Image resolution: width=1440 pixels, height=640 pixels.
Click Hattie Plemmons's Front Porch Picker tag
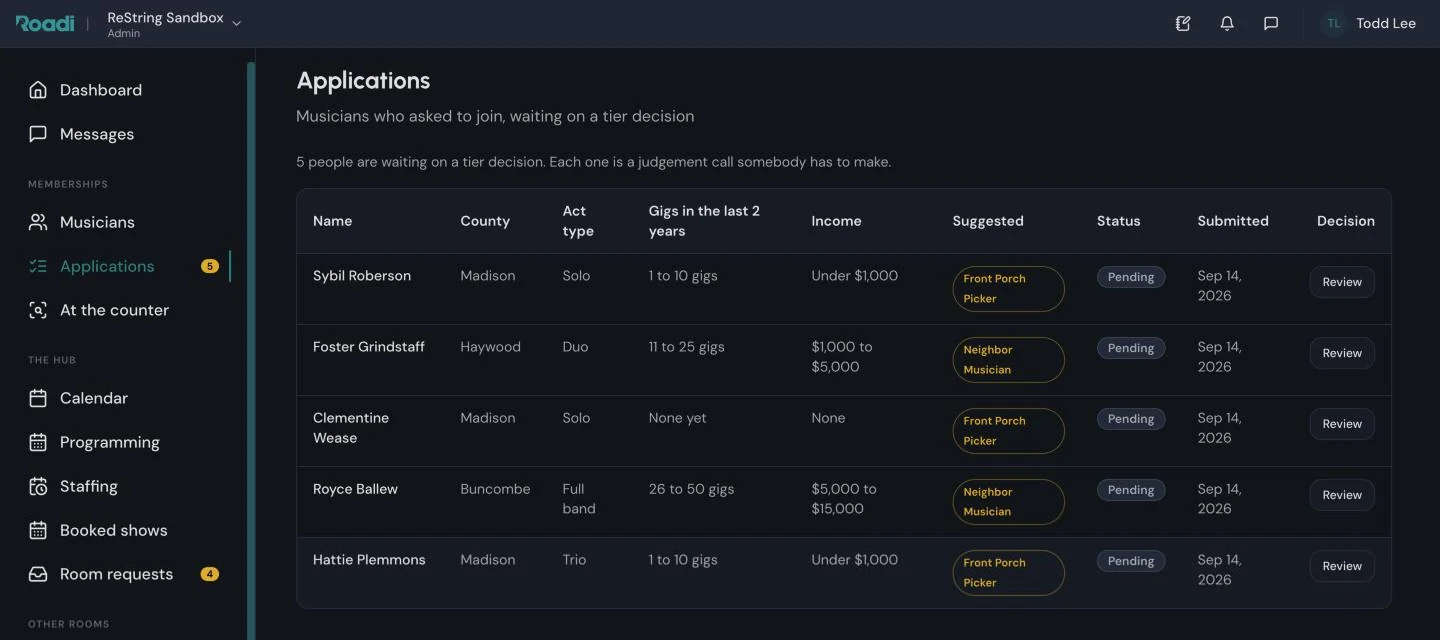[x=1008, y=573]
